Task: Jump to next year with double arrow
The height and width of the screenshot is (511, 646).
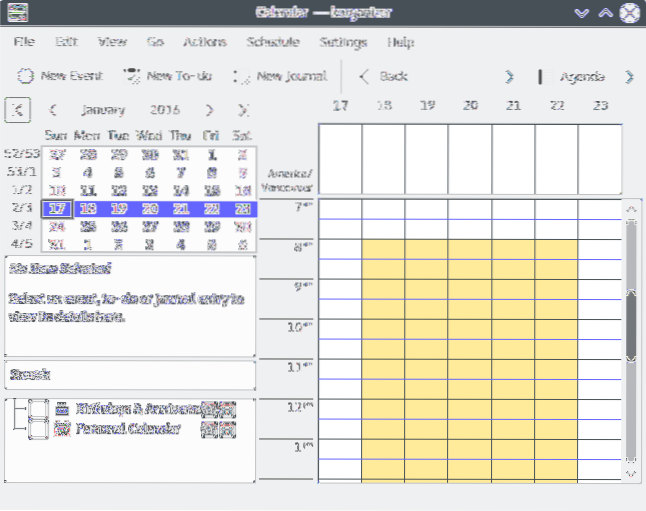Action: point(242,110)
